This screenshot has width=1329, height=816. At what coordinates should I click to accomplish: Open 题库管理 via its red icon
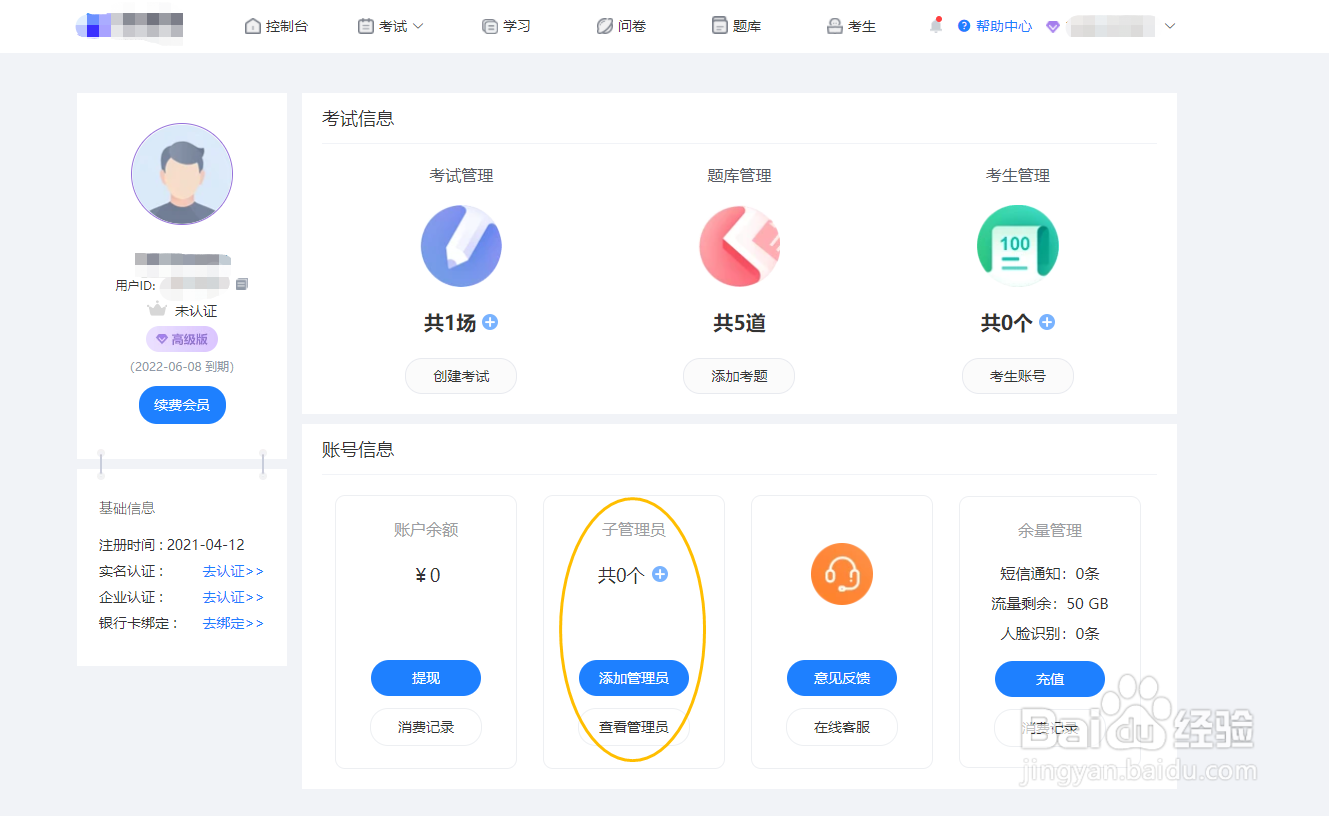click(x=739, y=245)
